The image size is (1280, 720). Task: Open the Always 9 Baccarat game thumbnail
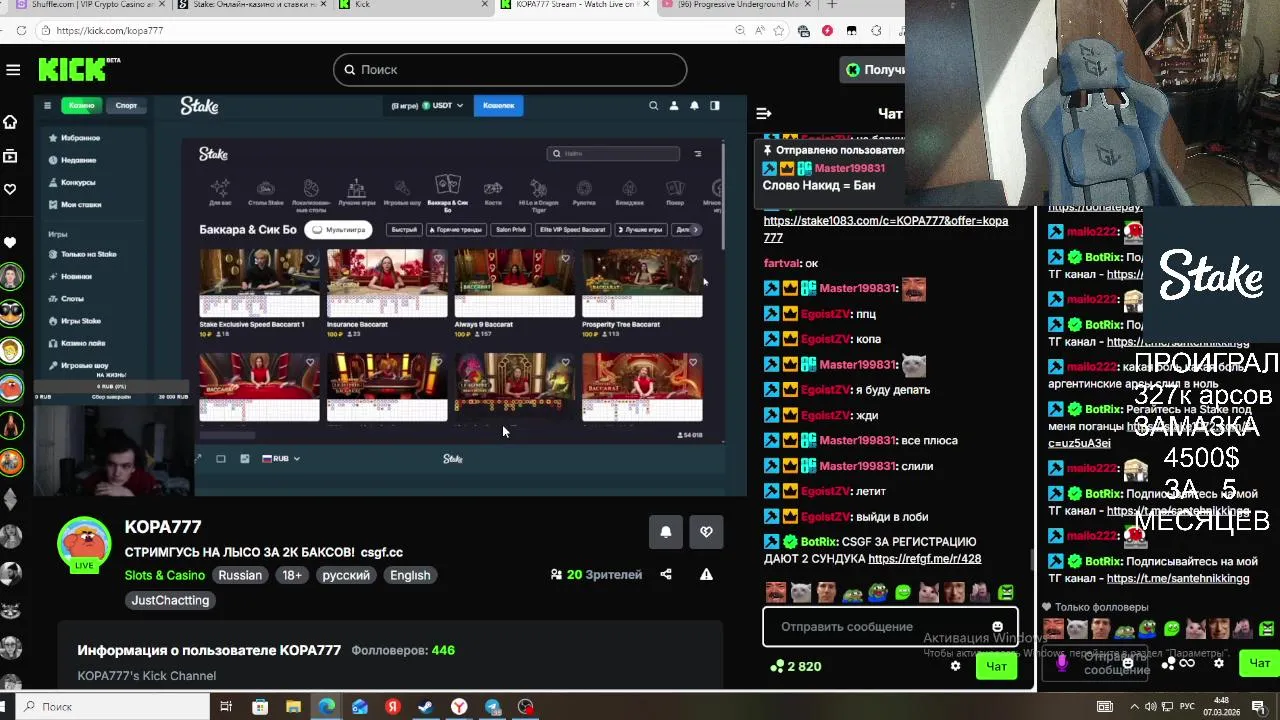(515, 283)
